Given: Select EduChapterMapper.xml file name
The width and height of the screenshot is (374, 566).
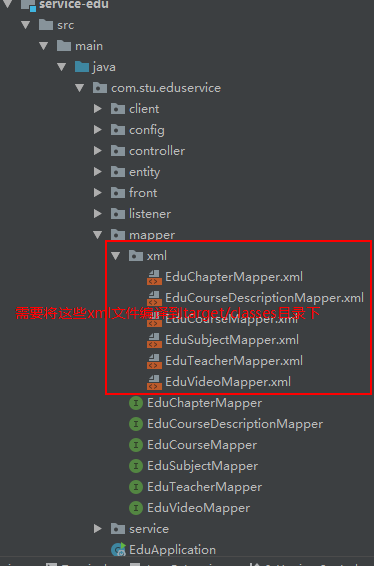Looking at the screenshot, I should [234, 277].
